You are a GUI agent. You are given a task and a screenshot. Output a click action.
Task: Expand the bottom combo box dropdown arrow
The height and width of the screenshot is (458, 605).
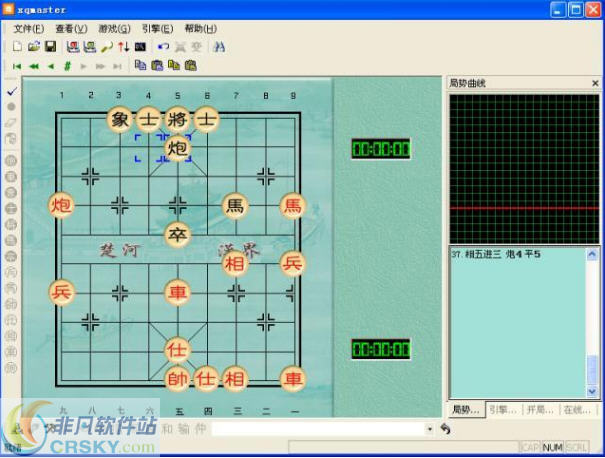429,429
